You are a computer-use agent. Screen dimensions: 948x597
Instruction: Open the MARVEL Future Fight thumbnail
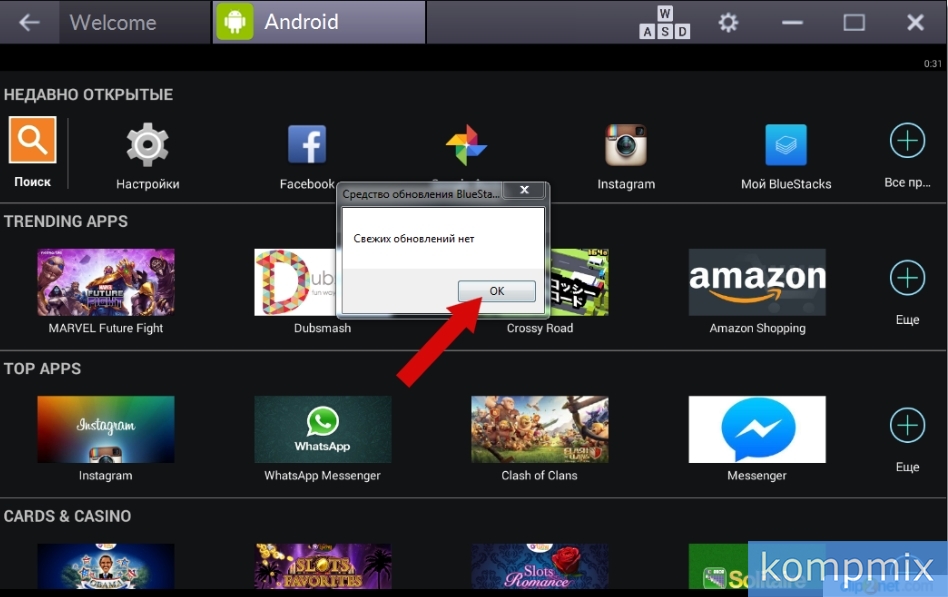[x=106, y=282]
